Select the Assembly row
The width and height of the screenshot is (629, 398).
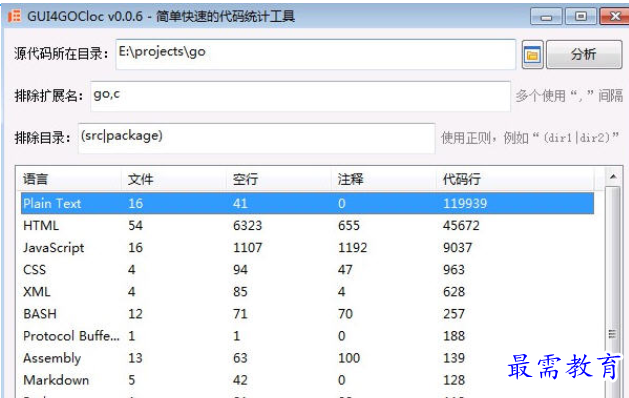tap(307, 358)
